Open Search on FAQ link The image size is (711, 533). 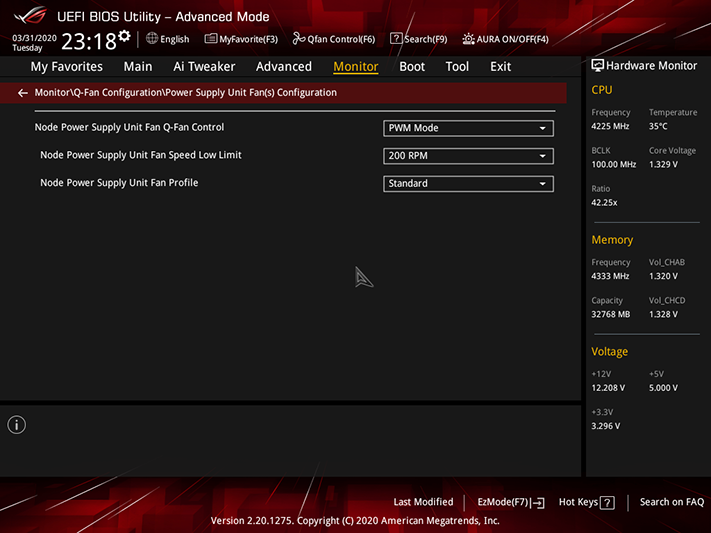point(672,502)
